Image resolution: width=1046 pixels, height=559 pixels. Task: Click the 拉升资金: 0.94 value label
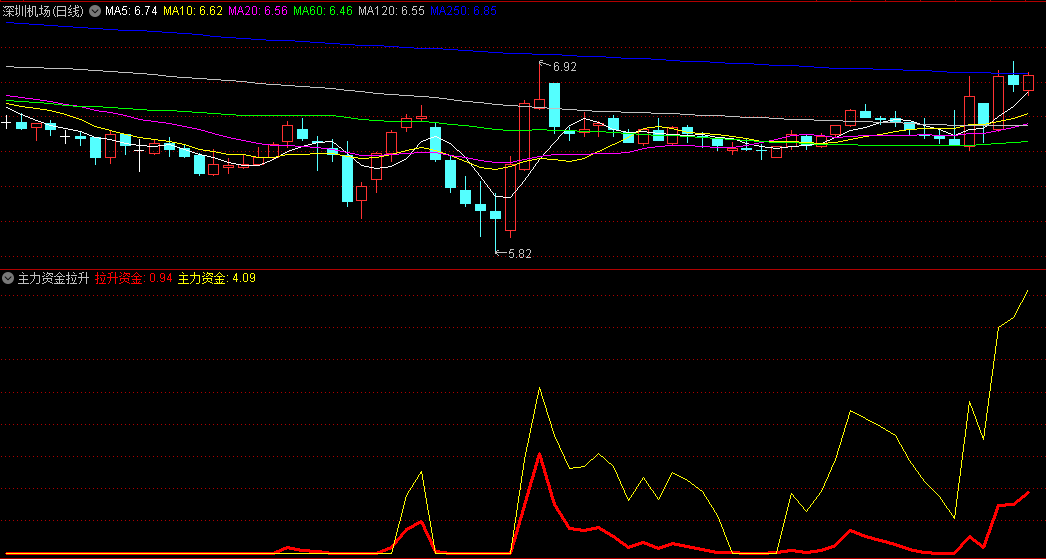coord(133,278)
